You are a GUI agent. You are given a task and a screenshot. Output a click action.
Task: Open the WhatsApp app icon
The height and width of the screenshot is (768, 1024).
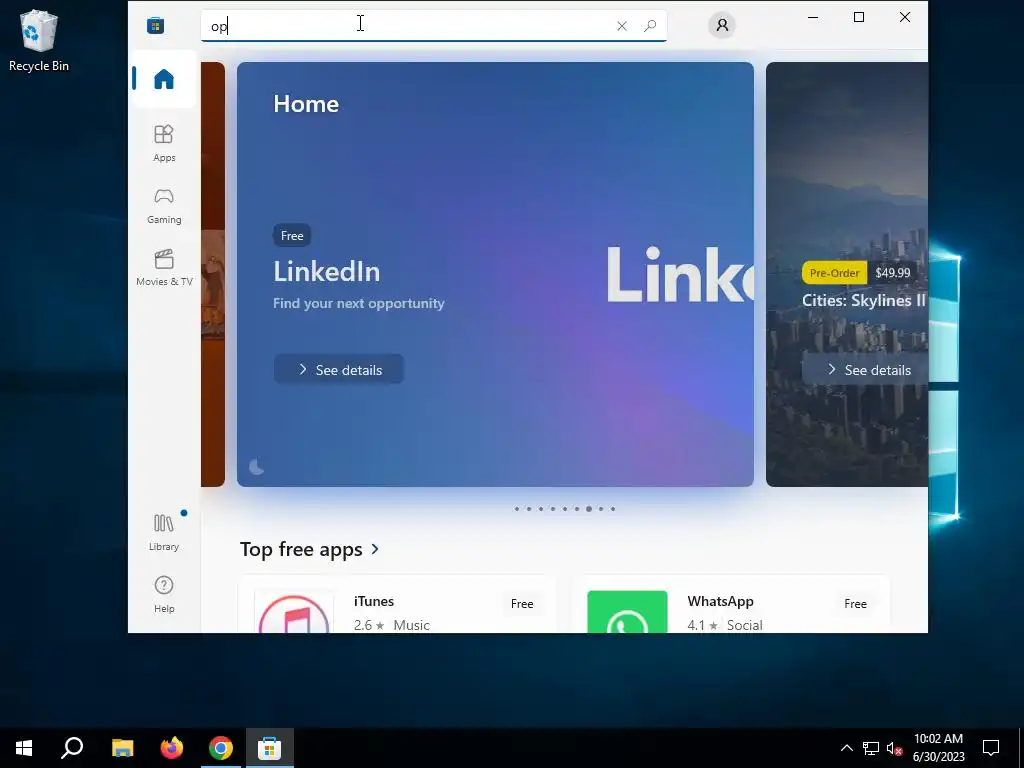(627, 612)
